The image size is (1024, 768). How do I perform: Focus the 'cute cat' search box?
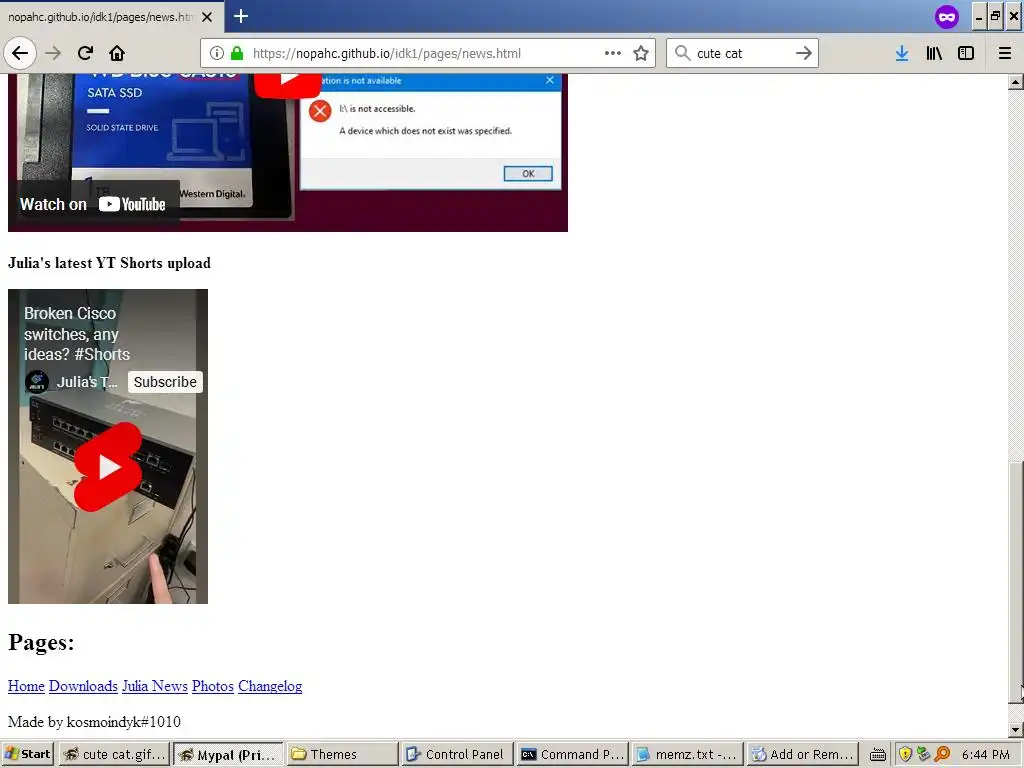tap(741, 53)
